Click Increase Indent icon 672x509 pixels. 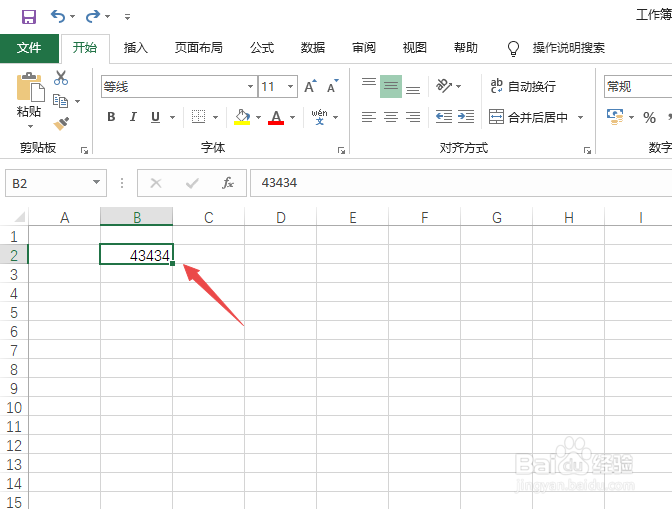(x=466, y=117)
